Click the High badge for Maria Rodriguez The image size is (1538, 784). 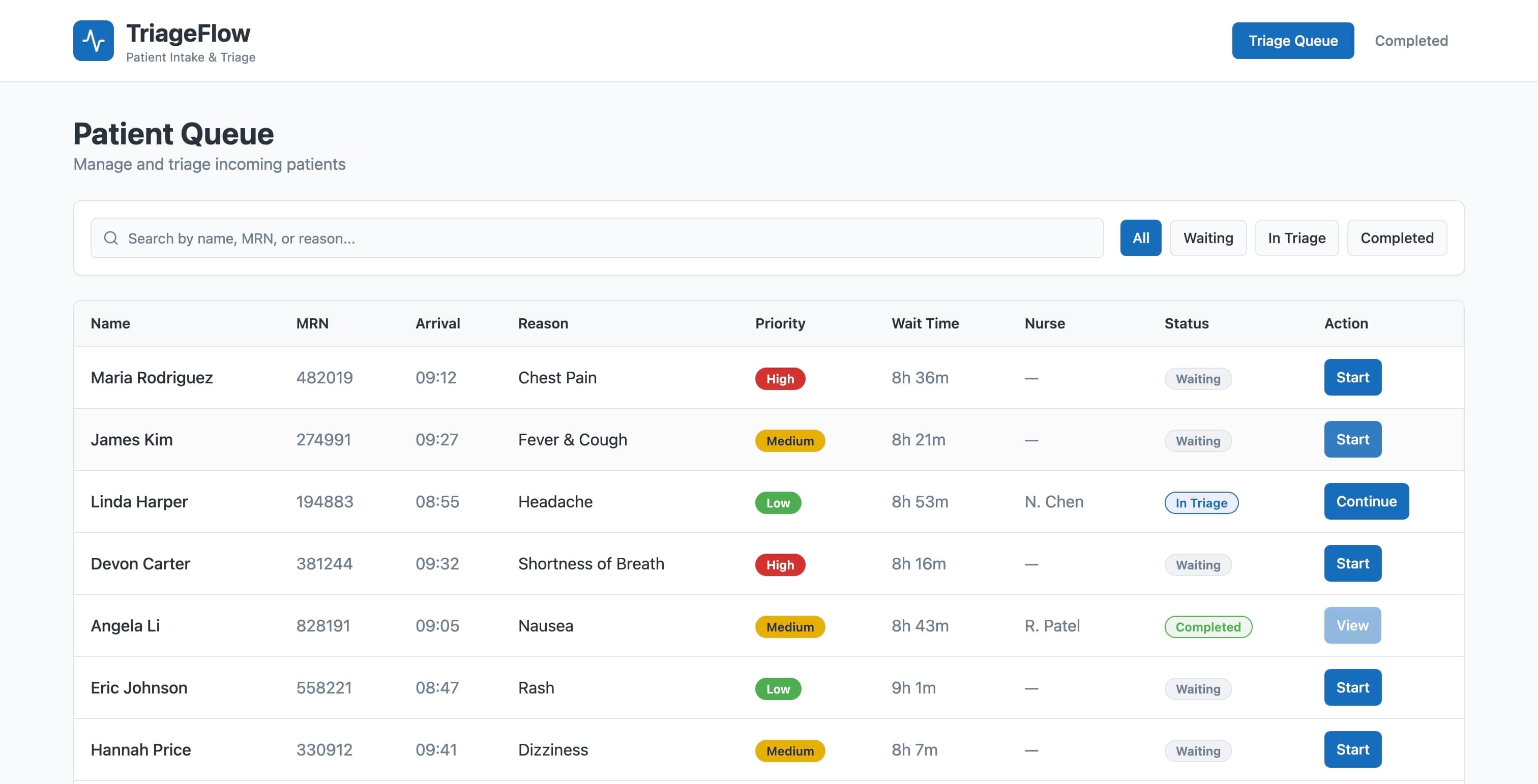tap(780, 379)
